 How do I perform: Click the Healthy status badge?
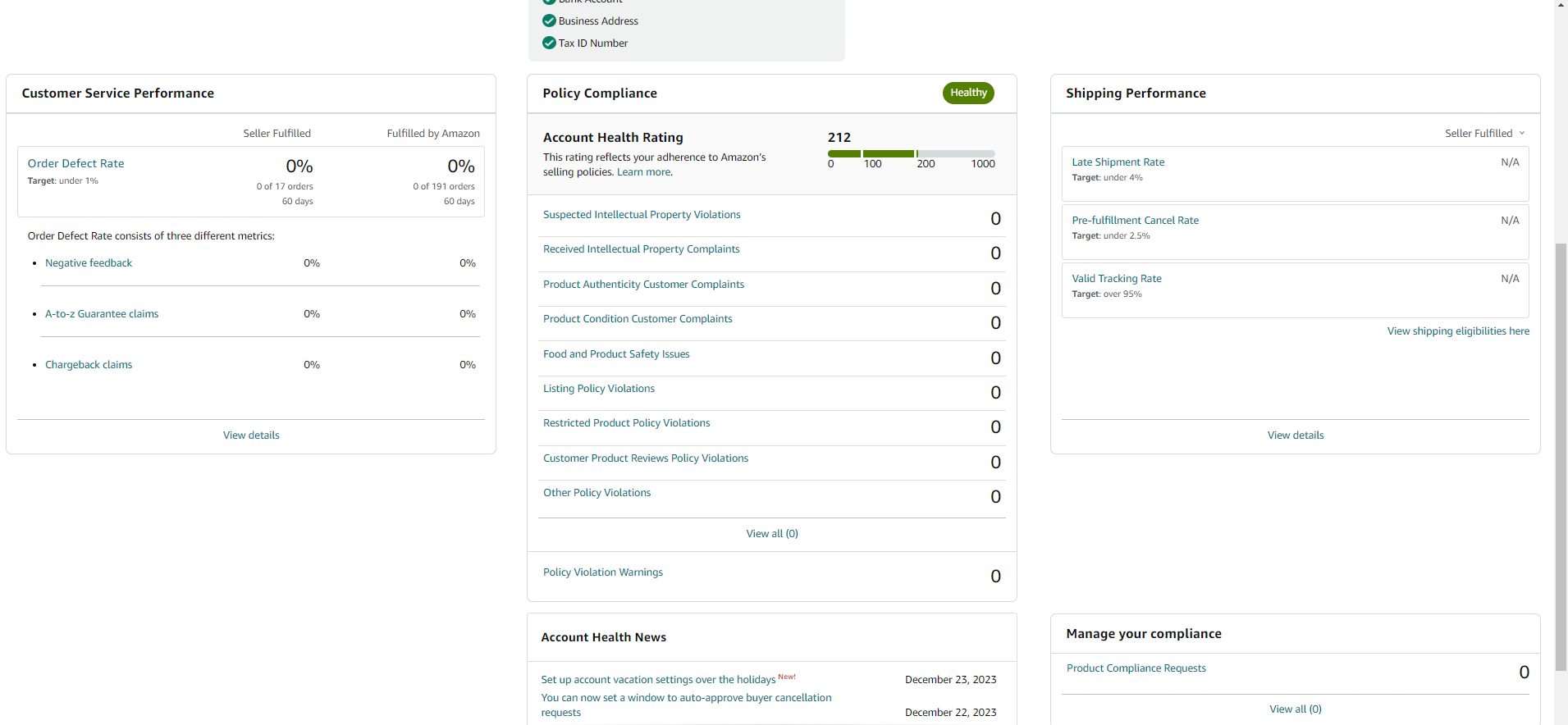[968, 93]
